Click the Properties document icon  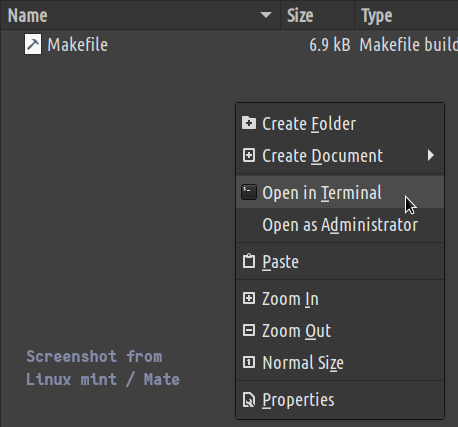pos(249,400)
